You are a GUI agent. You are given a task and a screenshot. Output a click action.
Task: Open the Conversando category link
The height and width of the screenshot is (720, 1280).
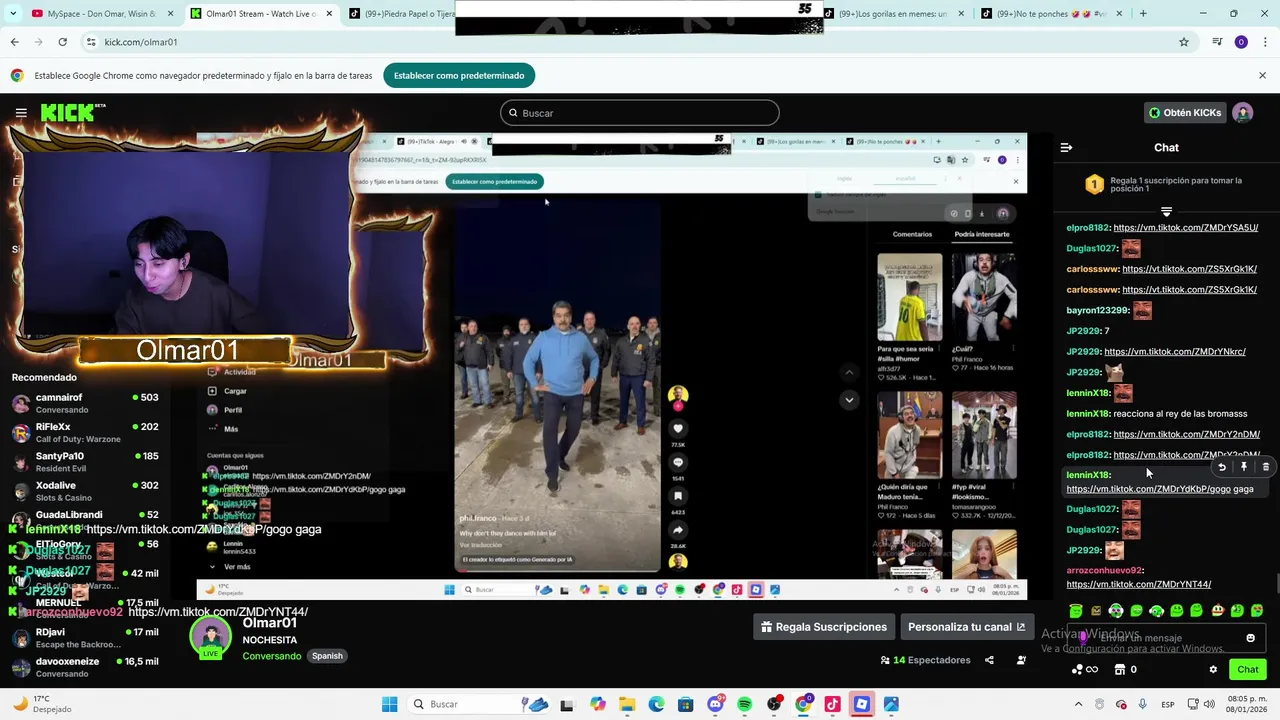pyautogui.click(x=271, y=656)
